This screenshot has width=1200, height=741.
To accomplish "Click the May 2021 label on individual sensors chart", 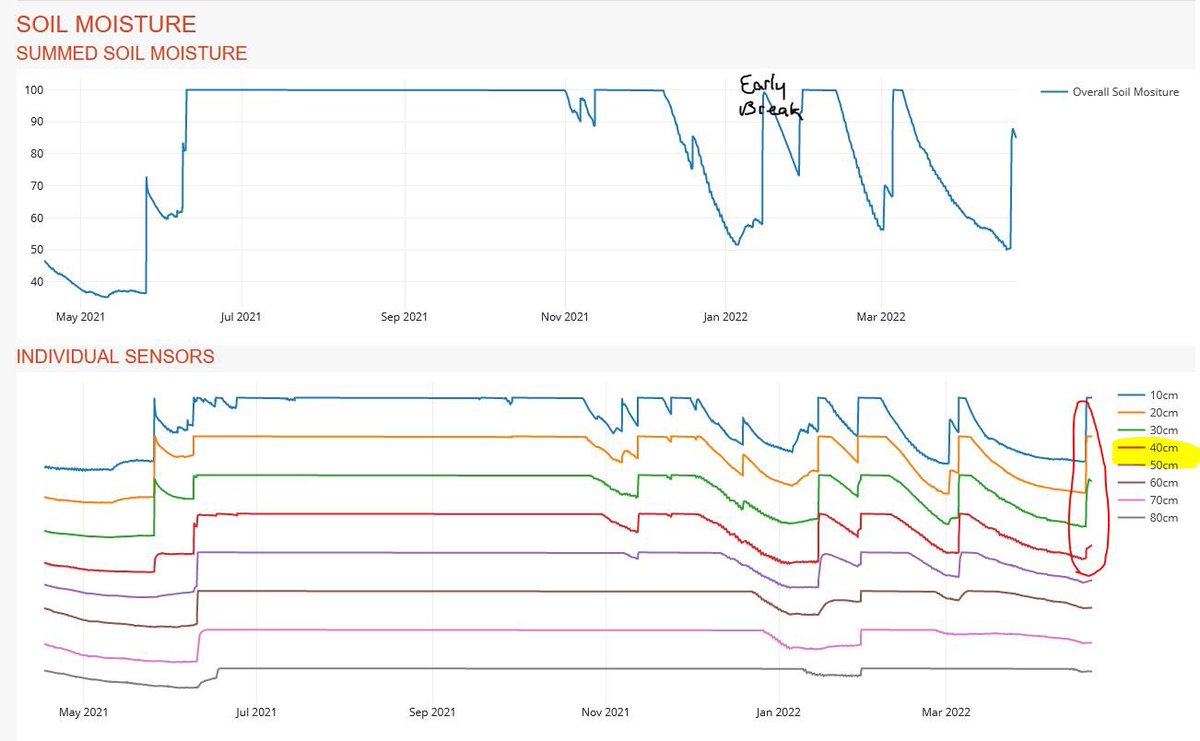I will [83, 713].
